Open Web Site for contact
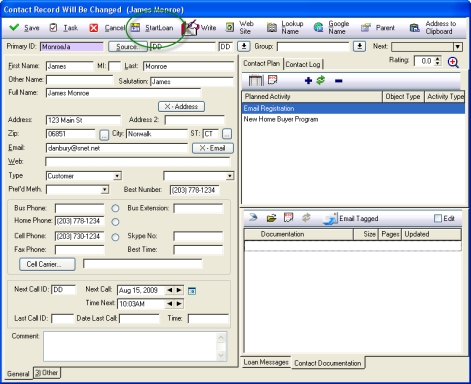 point(240,27)
